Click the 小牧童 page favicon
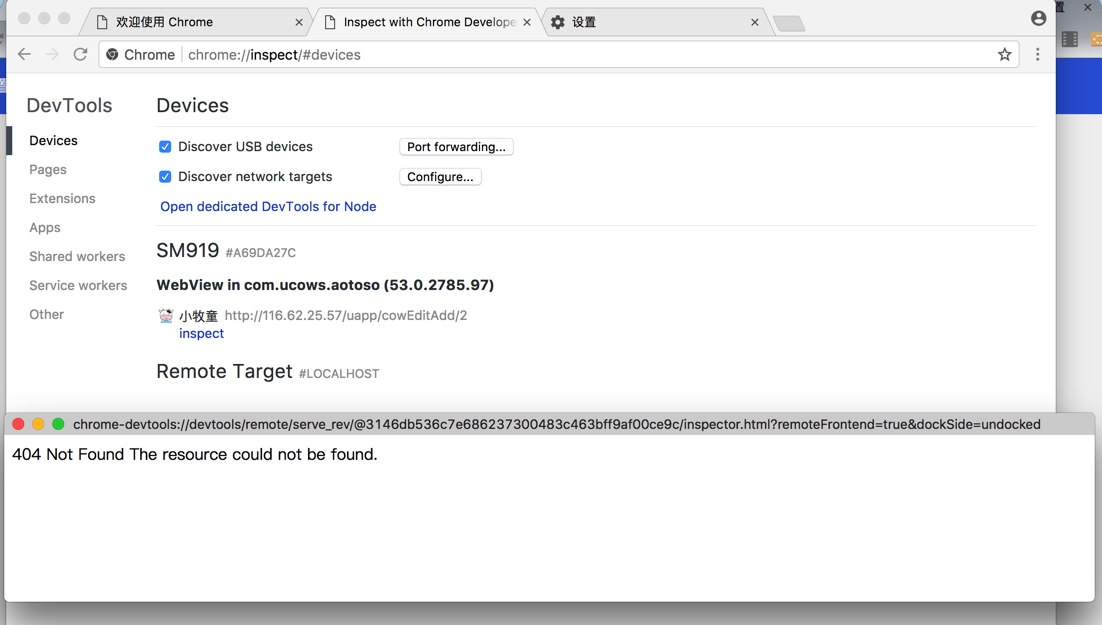 click(x=166, y=316)
